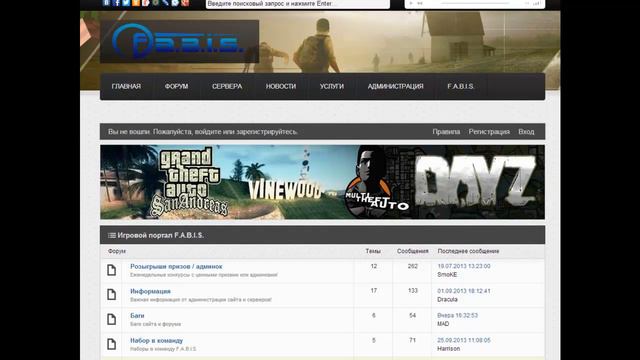This screenshot has height=360, width=640.
Task: Adjust the audio player volume bars
Action: coord(536,4)
